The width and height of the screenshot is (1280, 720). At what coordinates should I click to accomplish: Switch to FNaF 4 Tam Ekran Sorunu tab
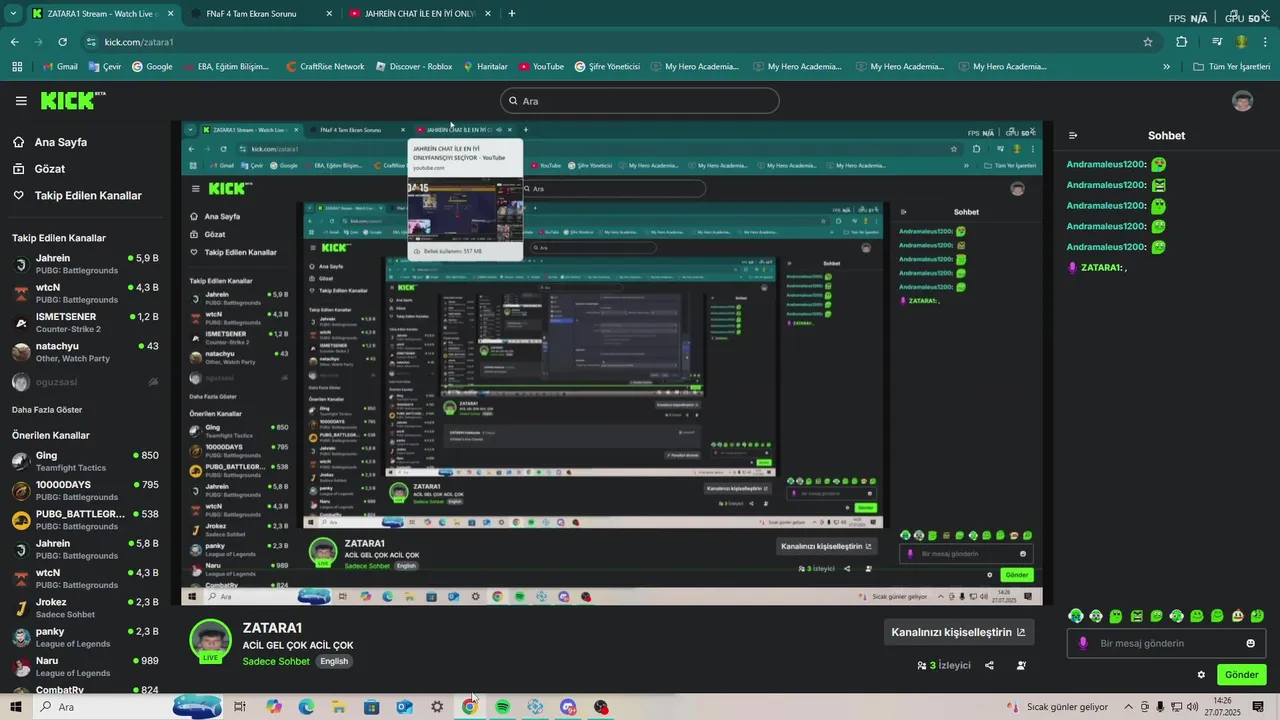(x=262, y=14)
